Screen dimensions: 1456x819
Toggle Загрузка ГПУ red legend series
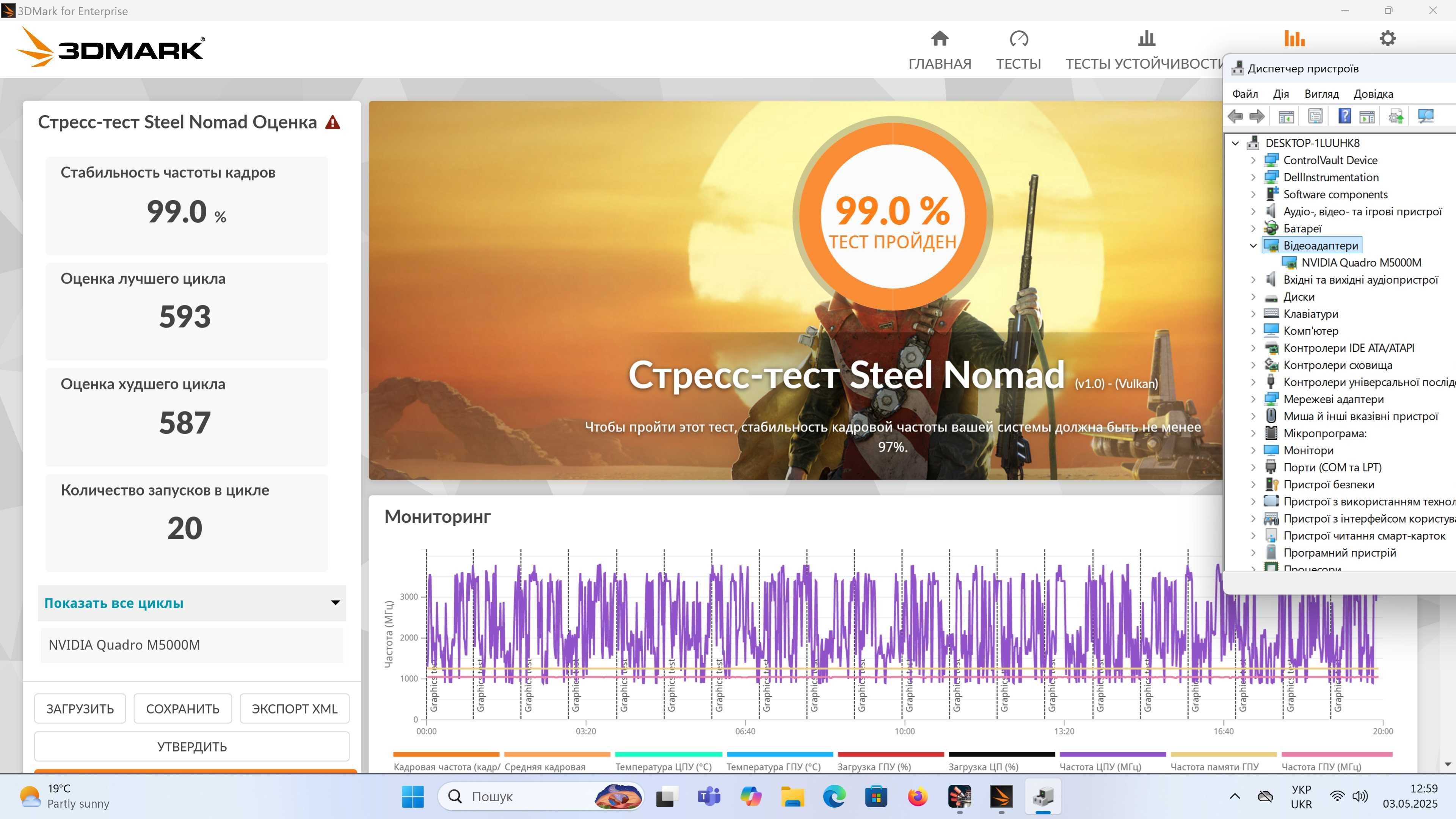click(890, 761)
